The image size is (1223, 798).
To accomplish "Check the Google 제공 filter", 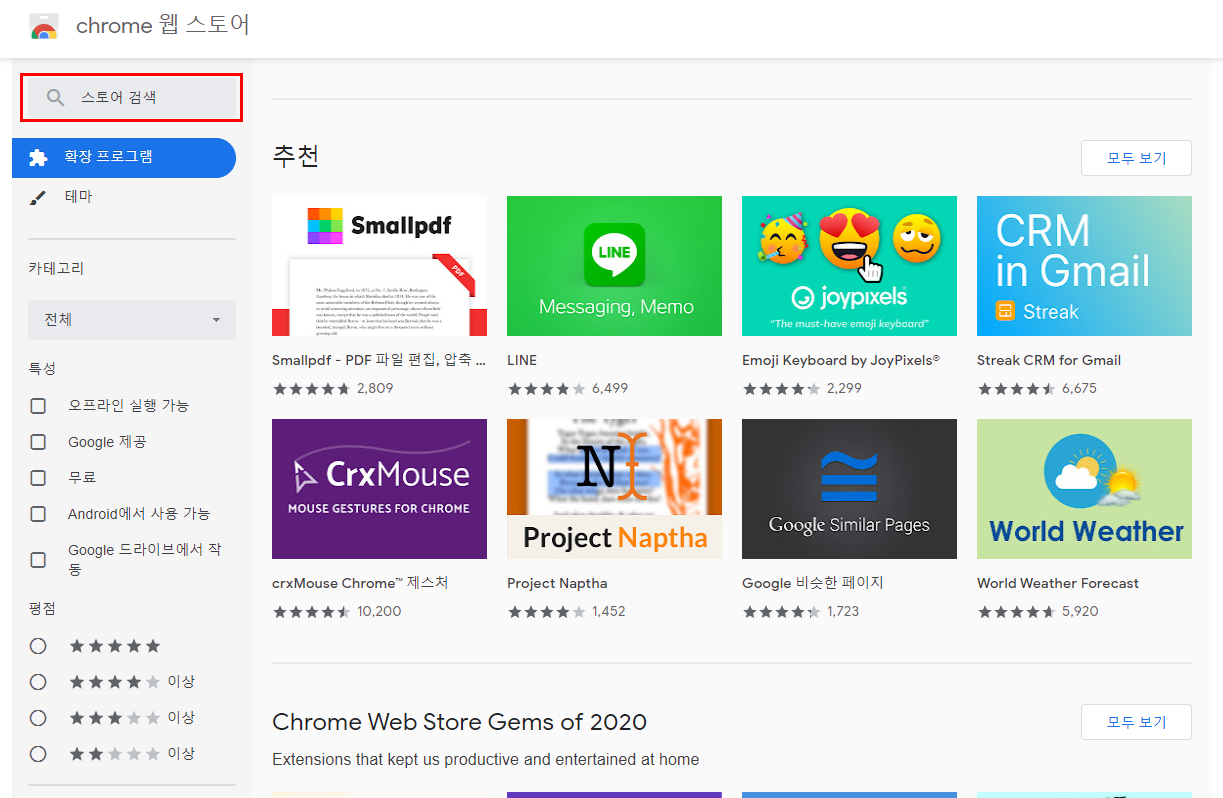I will tap(38, 442).
